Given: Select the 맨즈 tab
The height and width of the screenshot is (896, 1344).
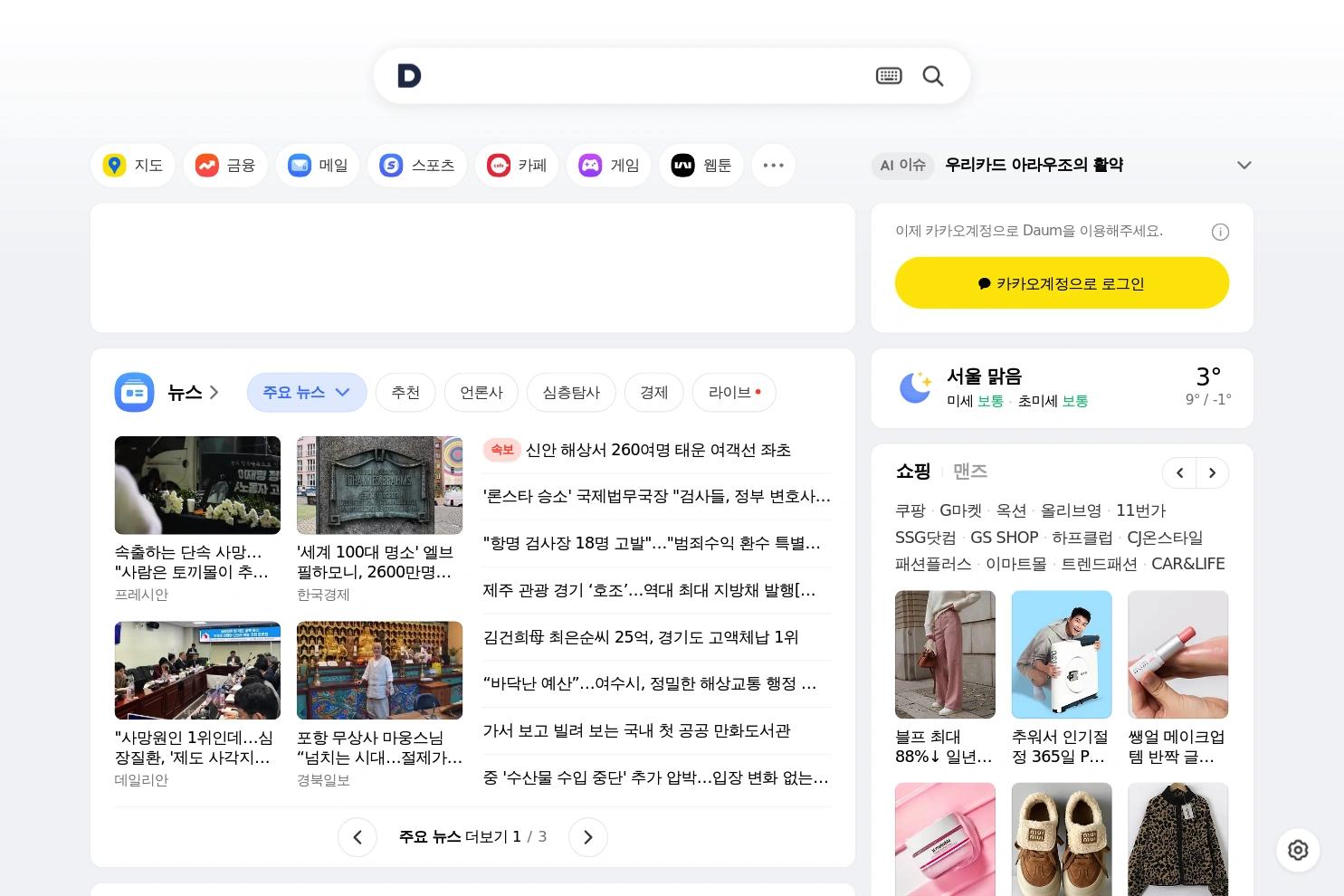Looking at the screenshot, I should point(970,472).
